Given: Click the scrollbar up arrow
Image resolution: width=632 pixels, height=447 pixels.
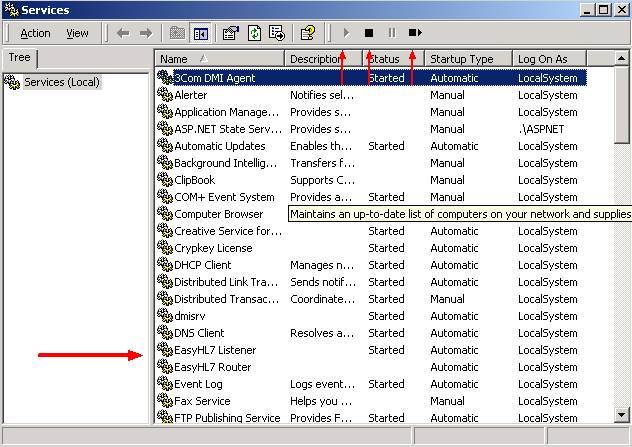Looking at the screenshot, I should point(622,59).
